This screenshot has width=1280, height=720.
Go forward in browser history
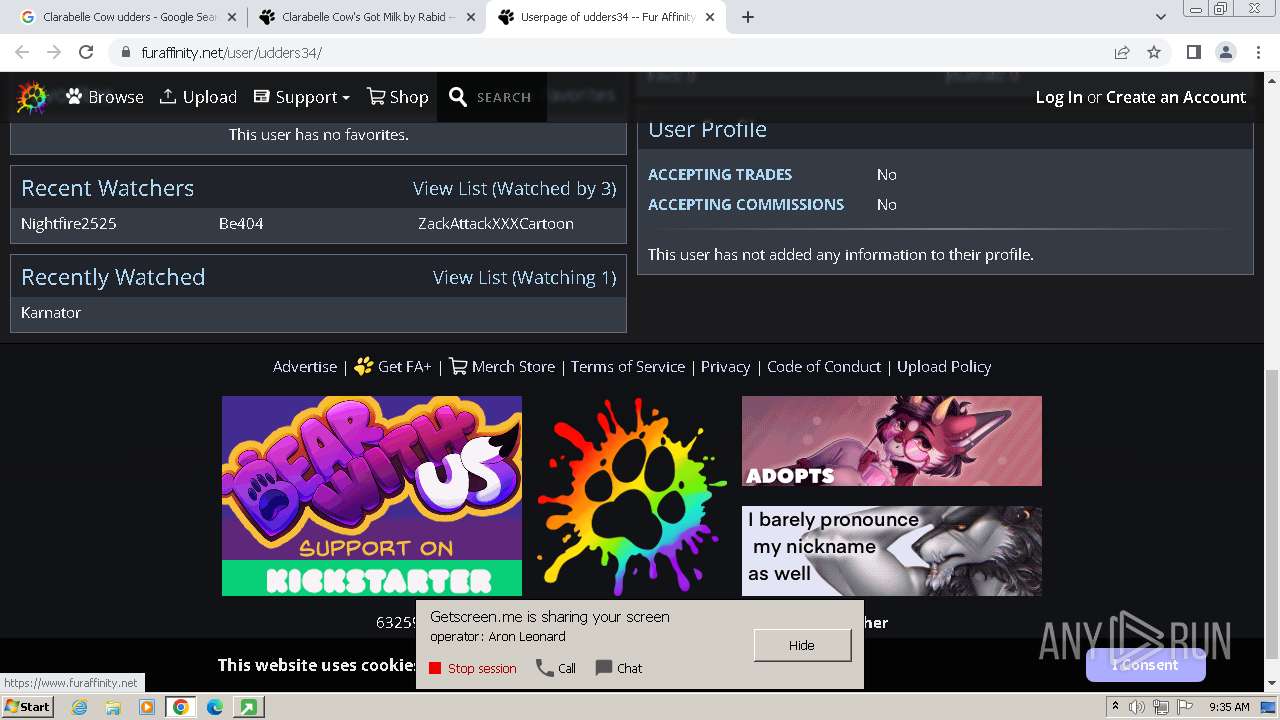(54, 52)
